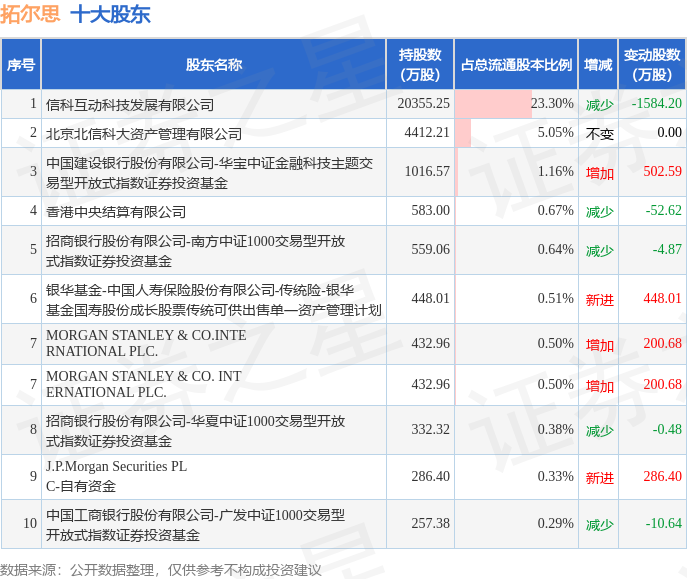Screen dimensions: 687x579
Task: Select the 华夏中证1000 fund name
Action: pos(195,431)
